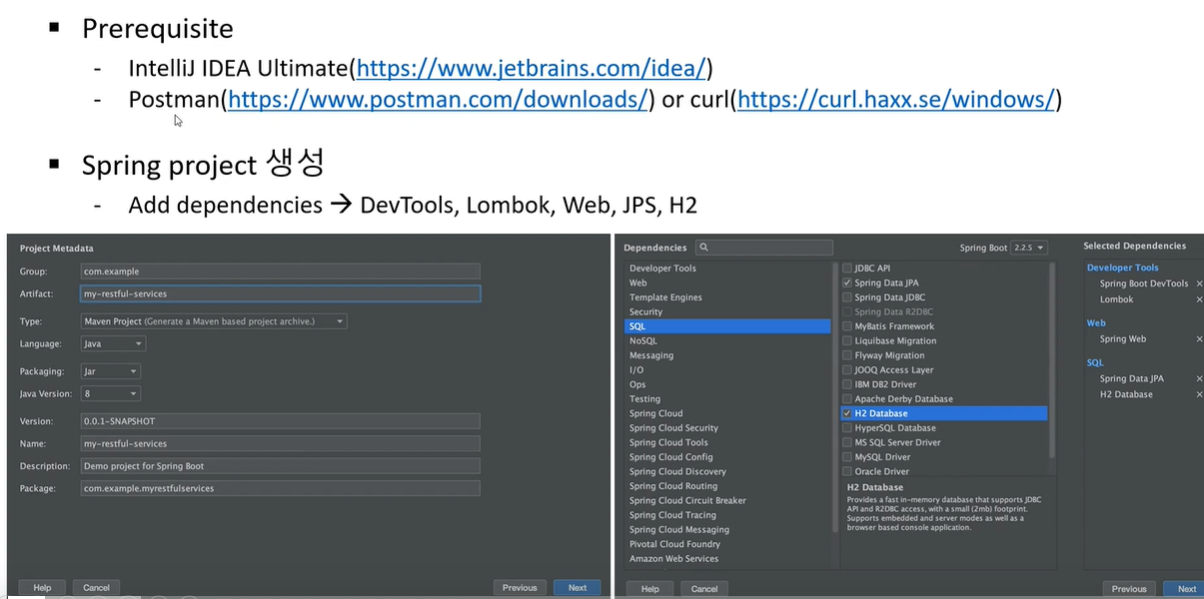Click Help in Project Metadata dialog
Image resolution: width=1204 pixels, height=599 pixels.
coord(42,588)
